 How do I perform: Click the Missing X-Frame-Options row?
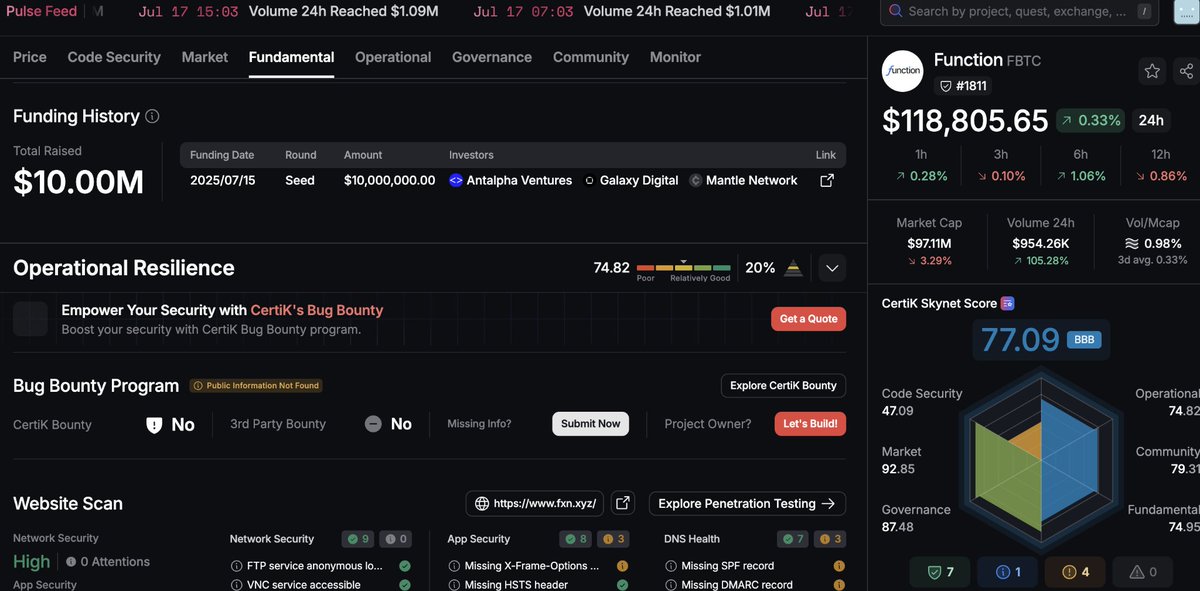(538, 566)
